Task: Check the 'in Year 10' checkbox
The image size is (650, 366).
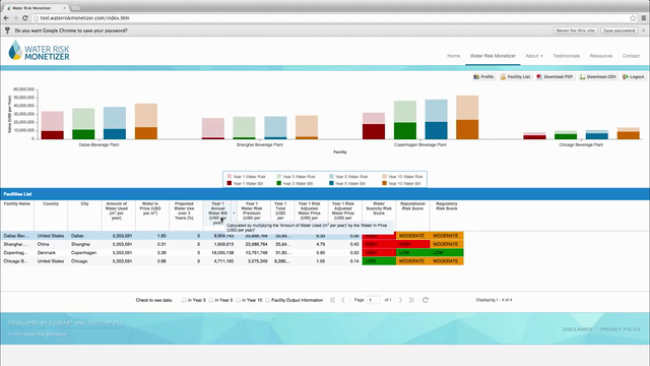Action: pos(238,300)
